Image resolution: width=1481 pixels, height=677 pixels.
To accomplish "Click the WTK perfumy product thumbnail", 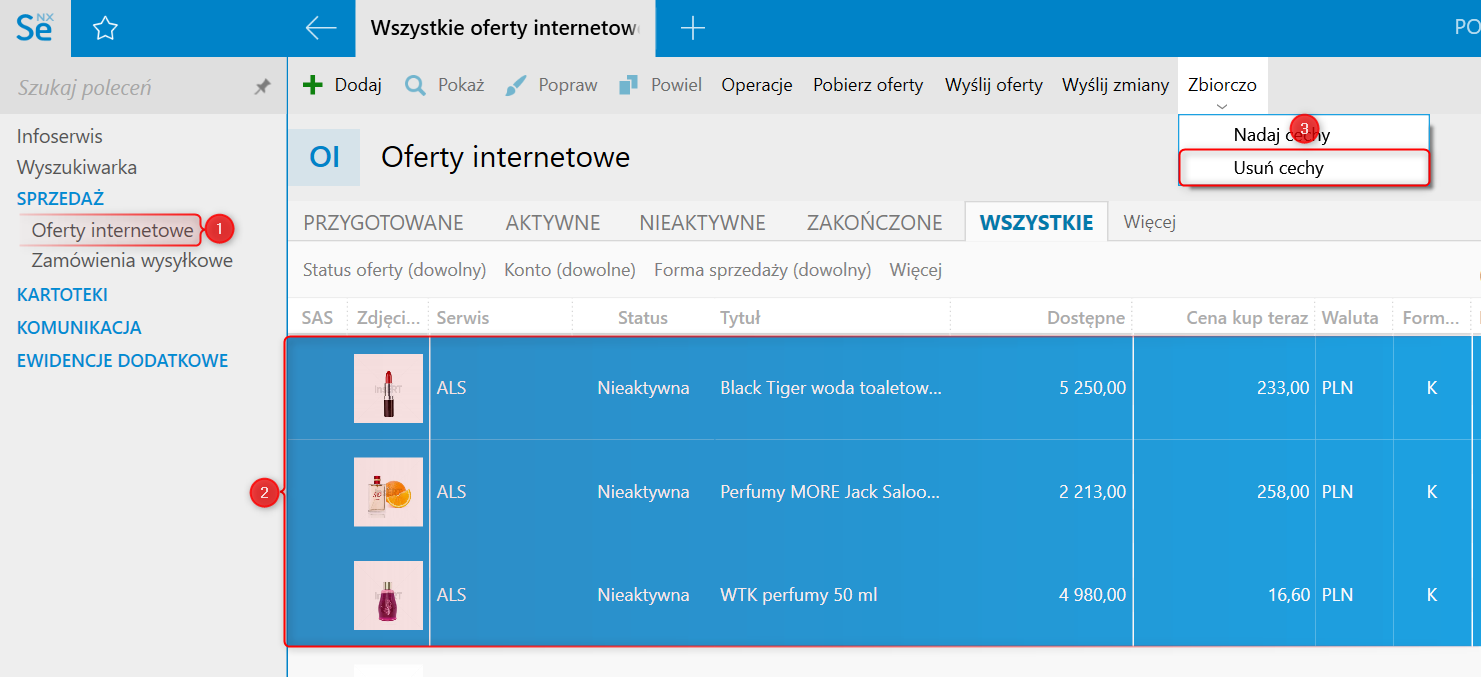I will tap(388, 595).
